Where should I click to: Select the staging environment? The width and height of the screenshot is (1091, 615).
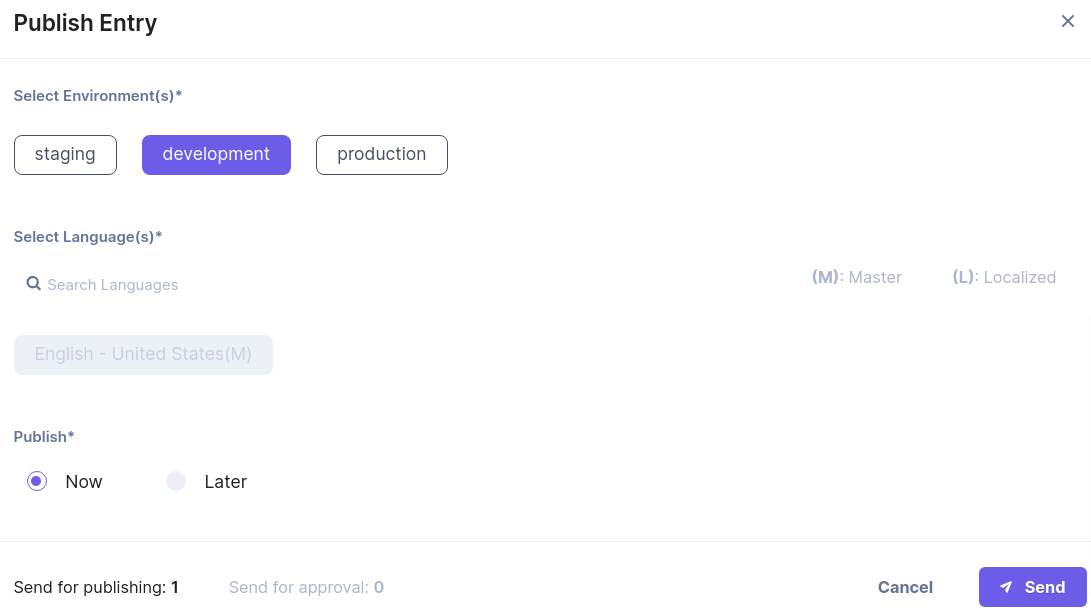click(65, 154)
